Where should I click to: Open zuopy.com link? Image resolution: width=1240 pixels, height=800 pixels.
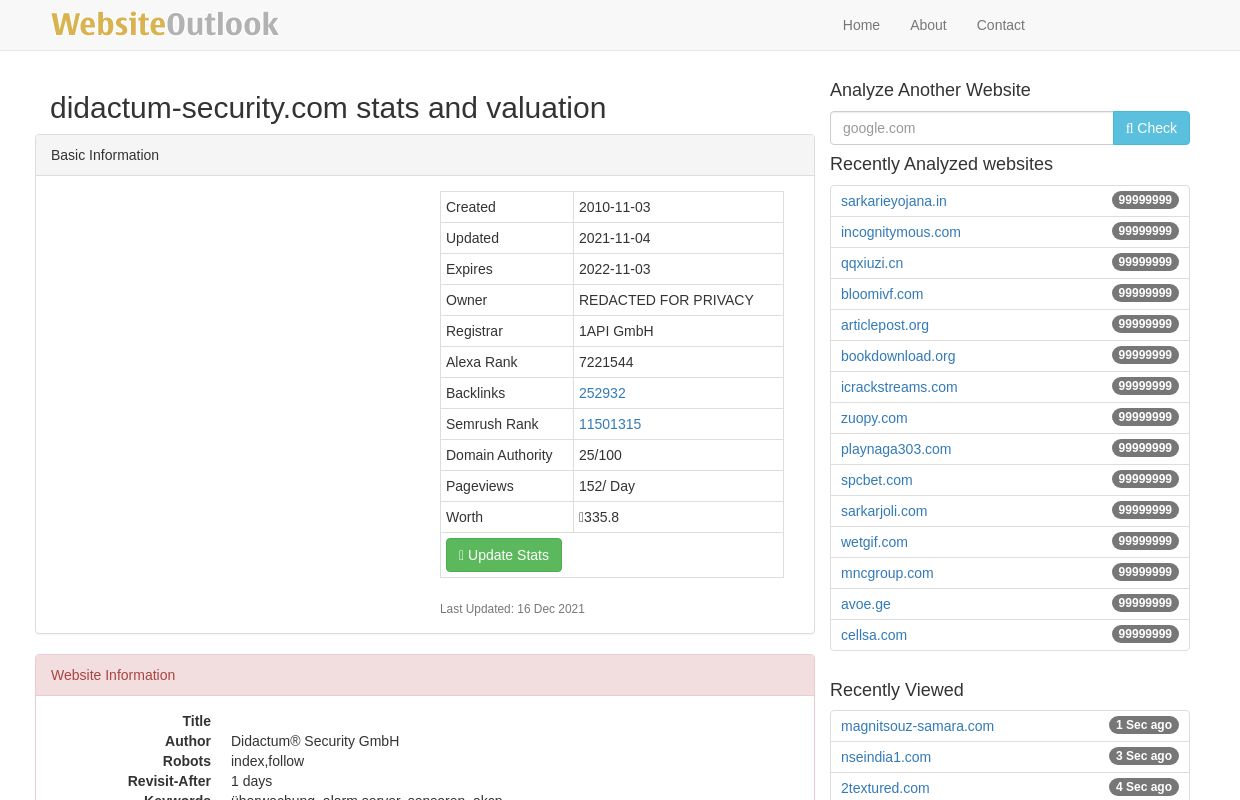(874, 418)
